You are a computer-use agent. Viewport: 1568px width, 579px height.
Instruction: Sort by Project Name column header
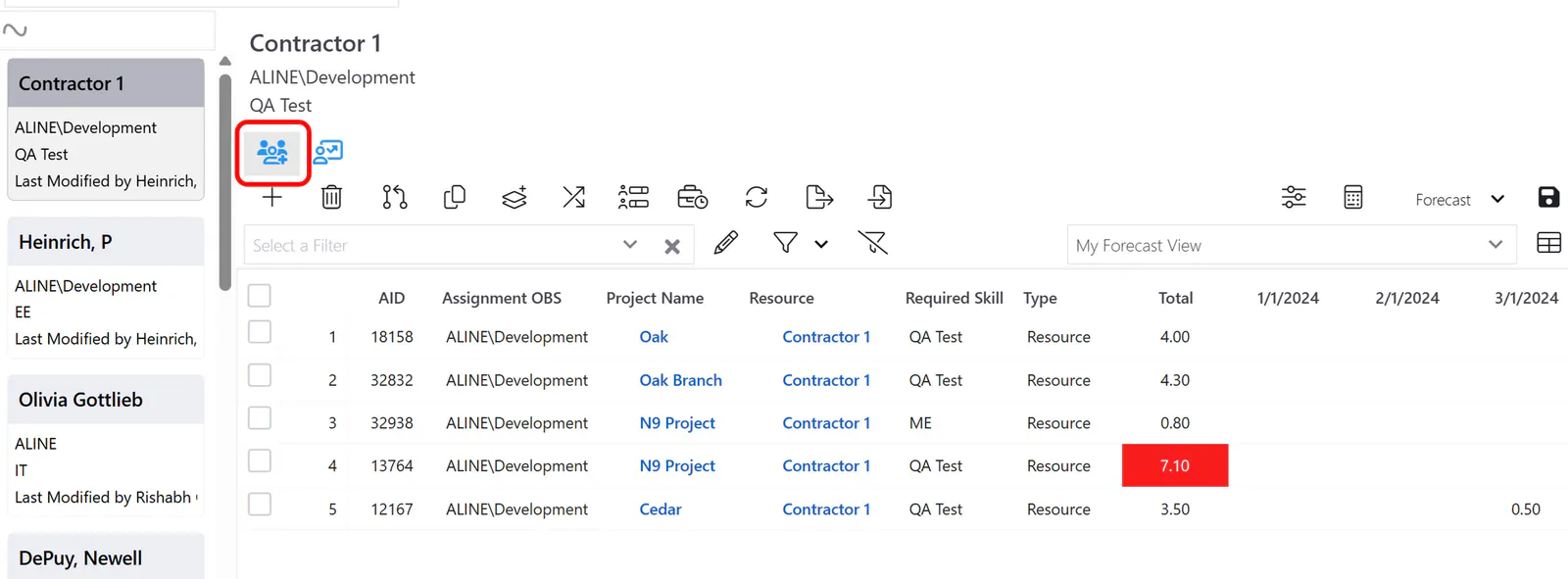[655, 298]
